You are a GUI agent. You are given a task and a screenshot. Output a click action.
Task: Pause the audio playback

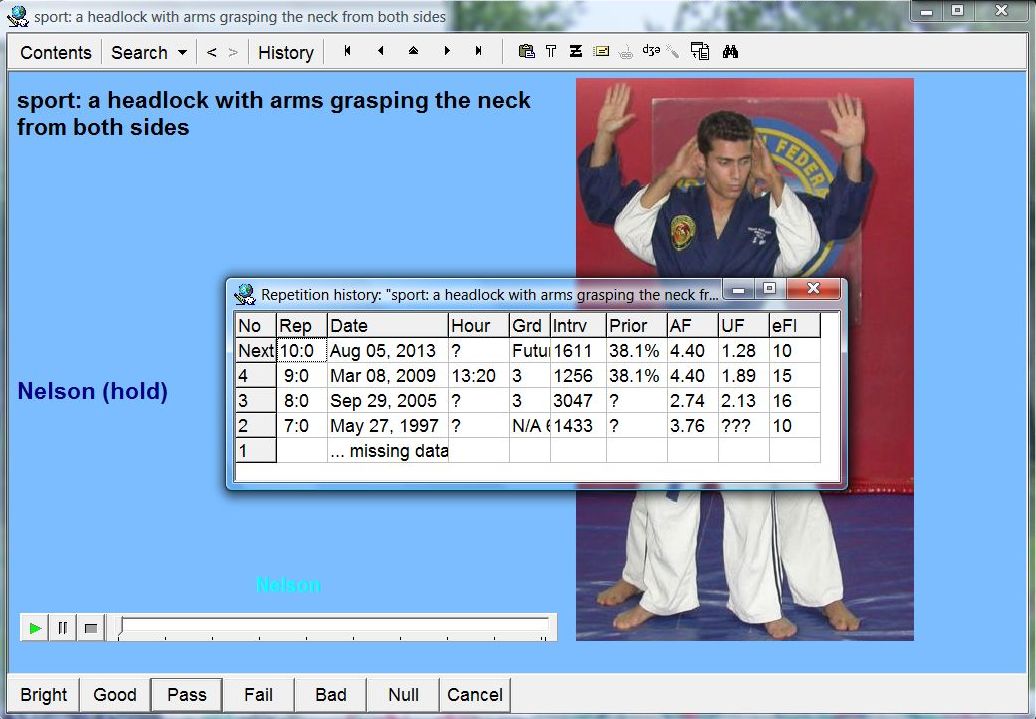(63, 628)
